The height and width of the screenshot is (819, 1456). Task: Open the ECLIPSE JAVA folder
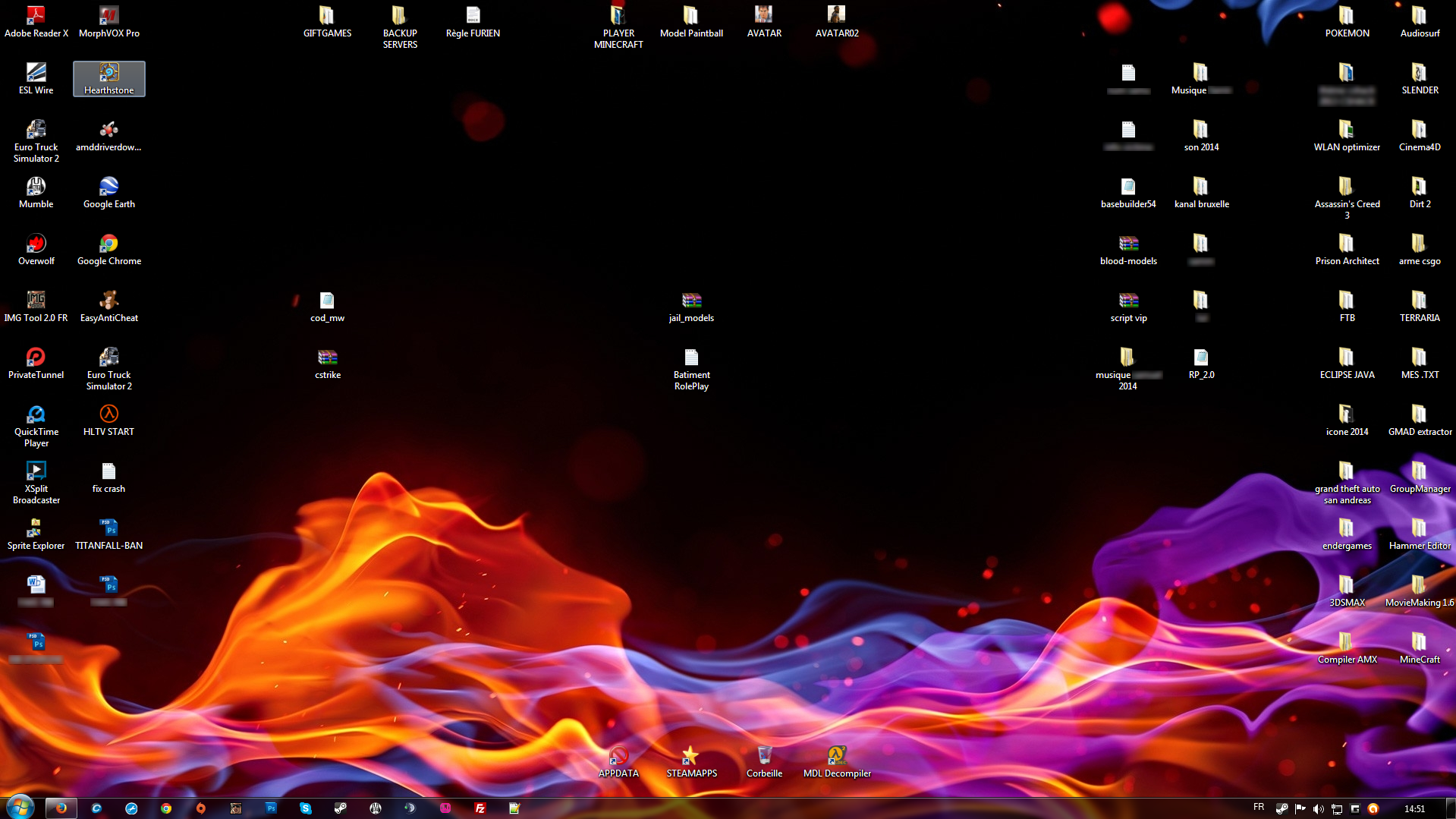[1347, 363]
